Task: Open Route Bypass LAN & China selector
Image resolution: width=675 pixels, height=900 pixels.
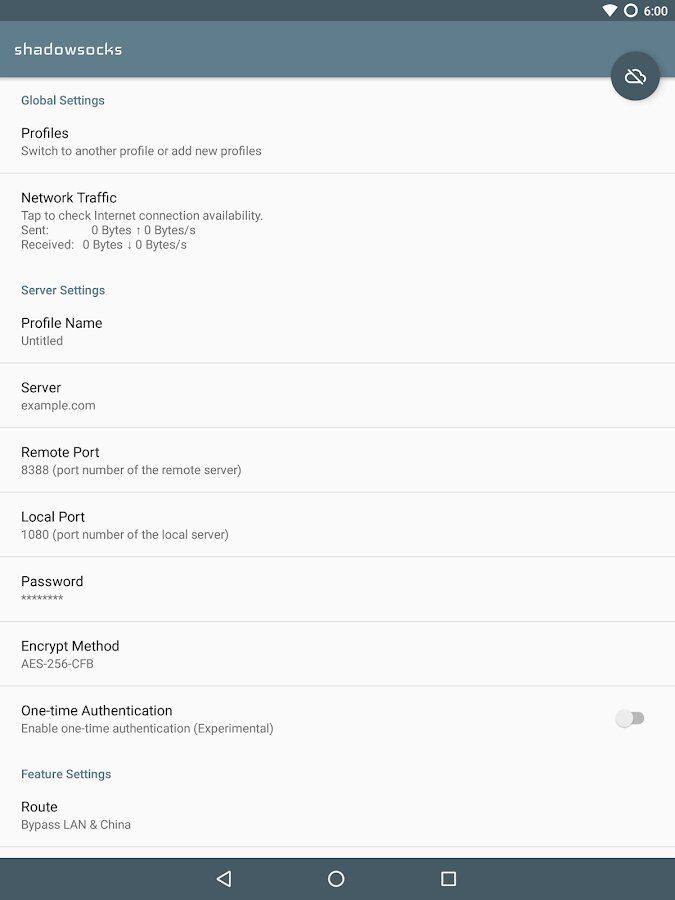Action: point(338,815)
